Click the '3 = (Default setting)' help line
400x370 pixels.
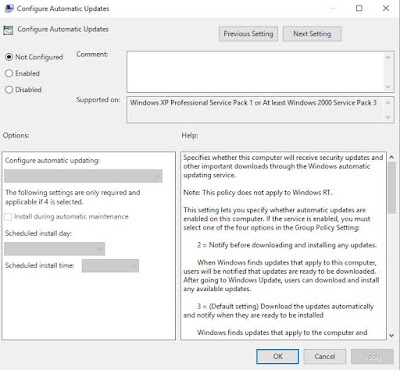285,306
